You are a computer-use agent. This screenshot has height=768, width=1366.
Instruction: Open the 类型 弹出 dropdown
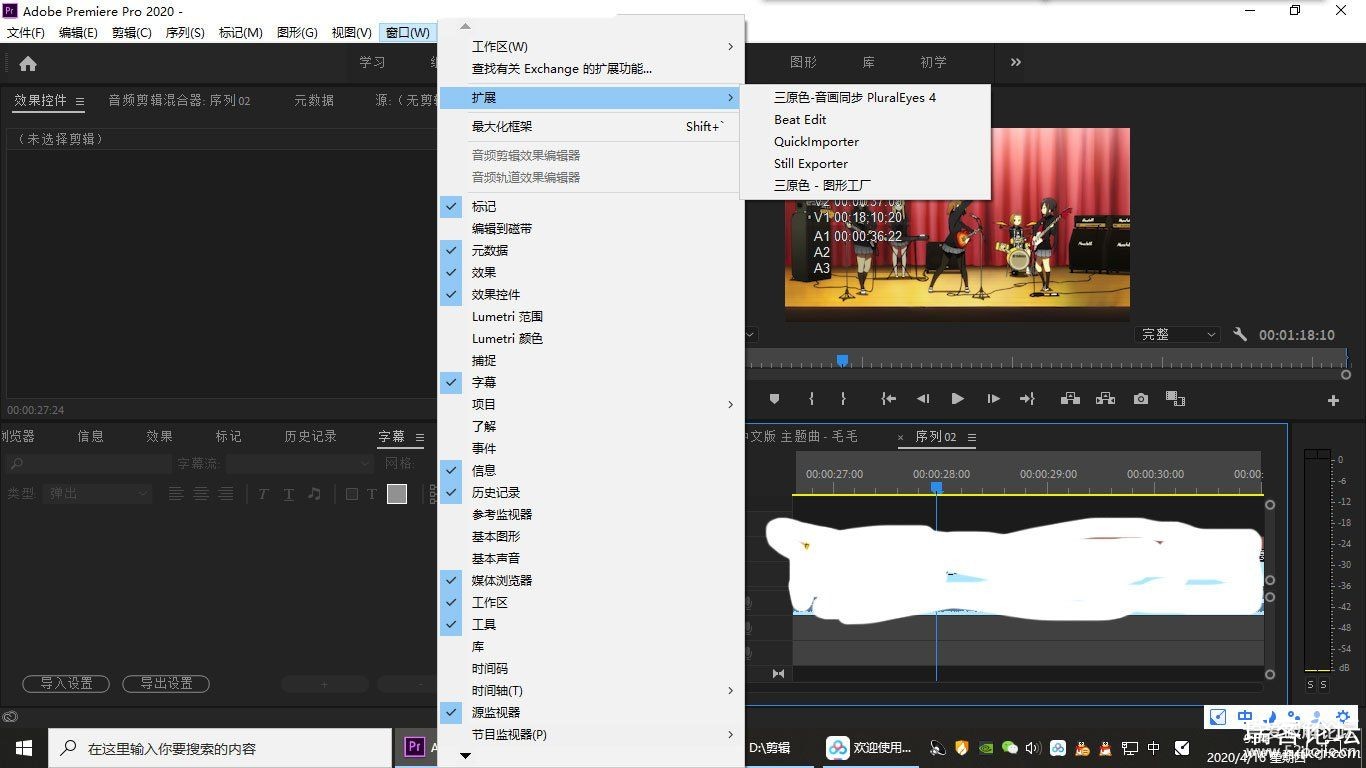[x=97, y=493]
